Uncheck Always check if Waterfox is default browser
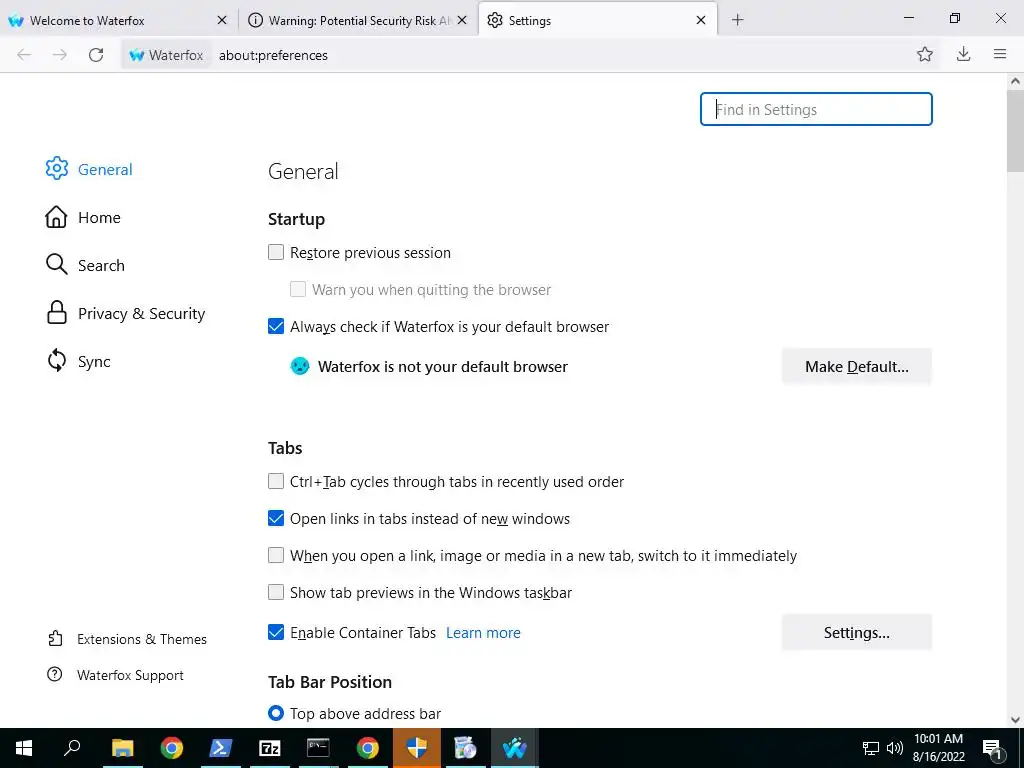1024x768 pixels. click(x=276, y=326)
